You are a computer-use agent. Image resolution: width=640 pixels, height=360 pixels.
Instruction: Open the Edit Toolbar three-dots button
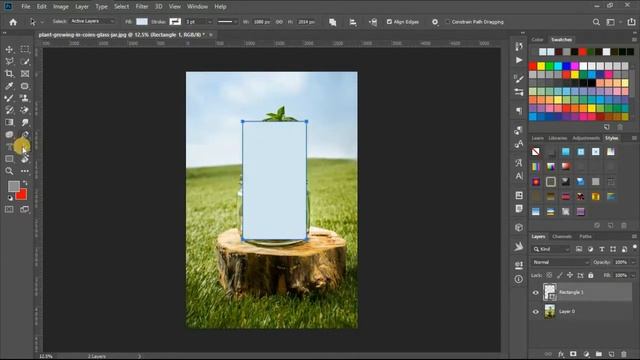(25, 171)
